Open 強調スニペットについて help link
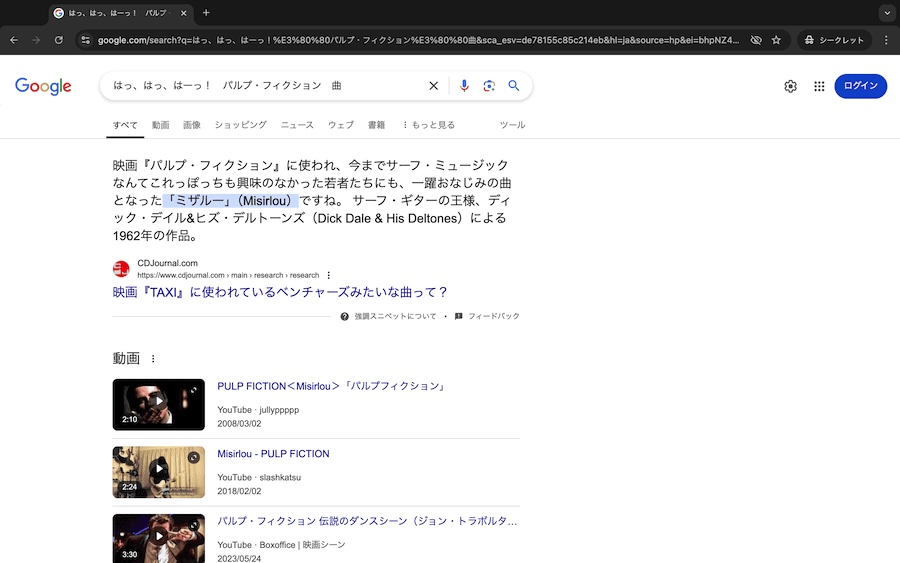The height and width of the screenshot is (563, 900). (395, 316)
